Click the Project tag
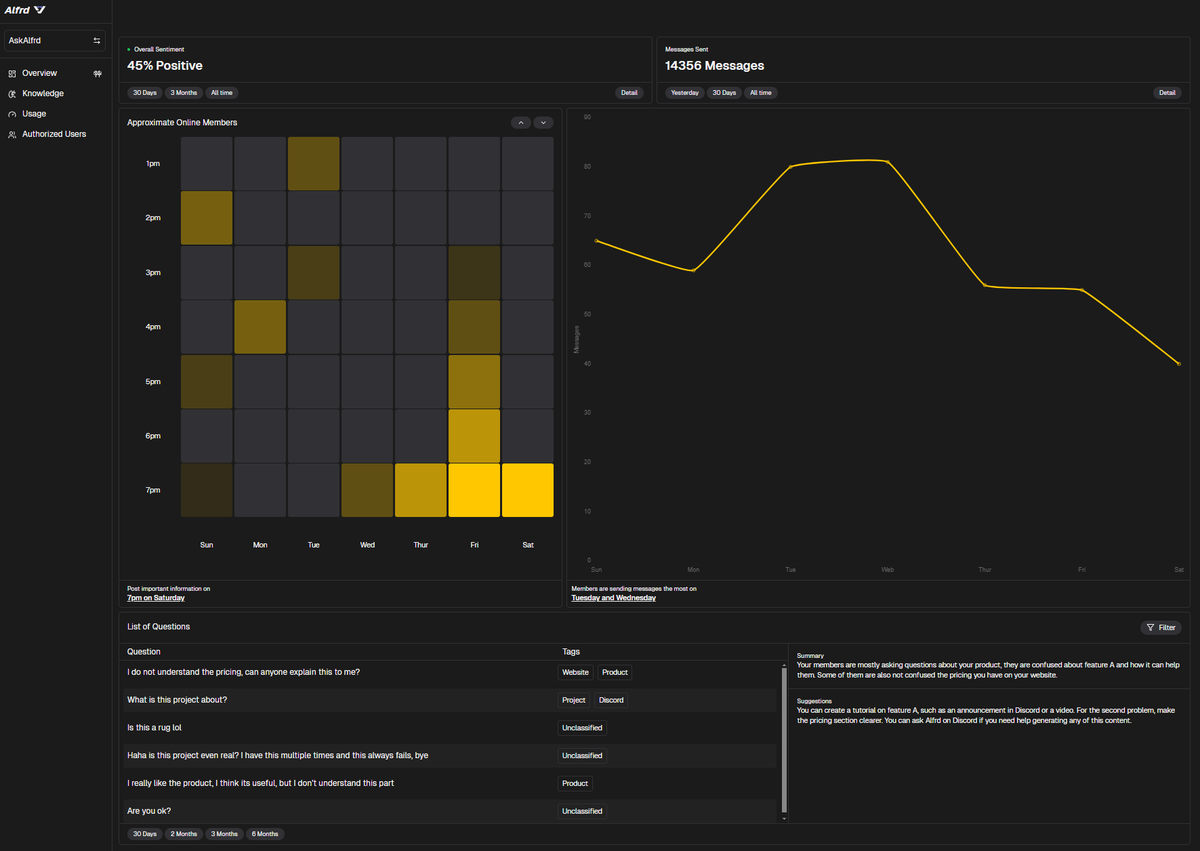 coord(574,700)
